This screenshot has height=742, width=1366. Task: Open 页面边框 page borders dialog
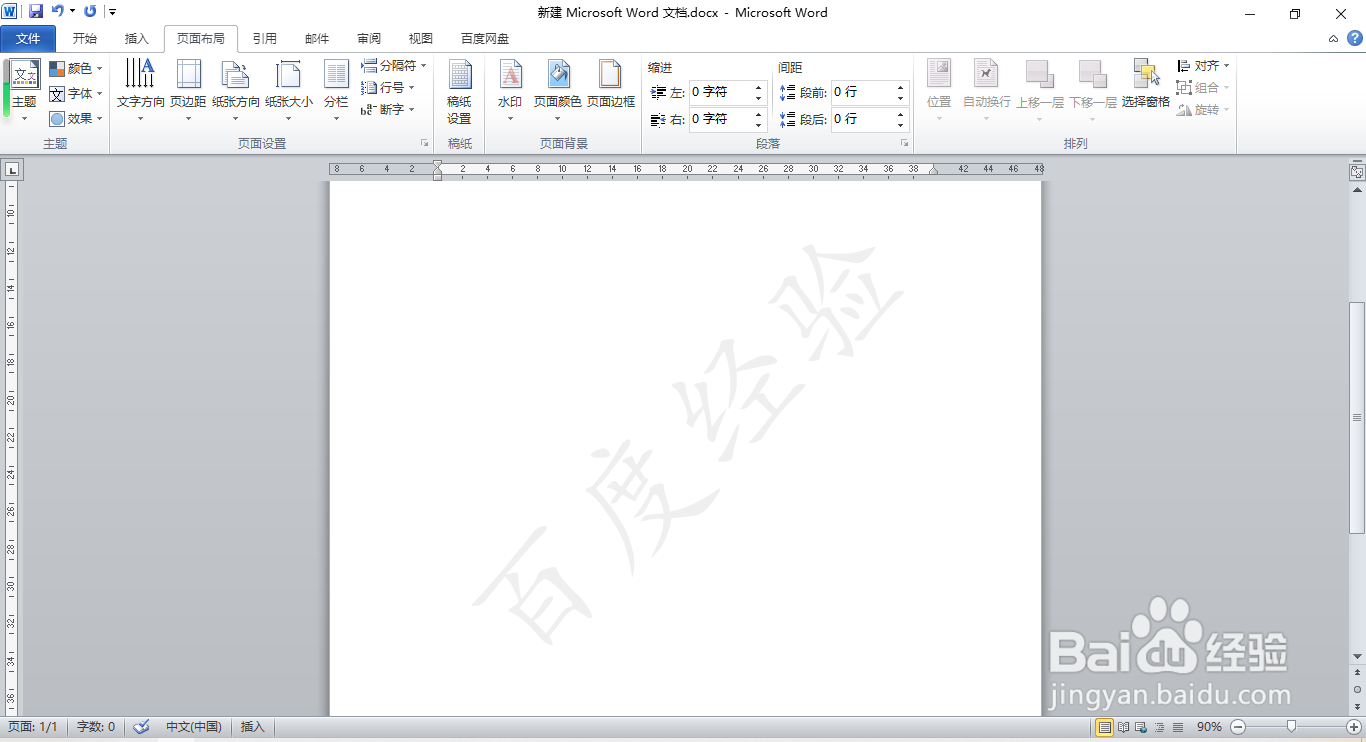[611, 86]
